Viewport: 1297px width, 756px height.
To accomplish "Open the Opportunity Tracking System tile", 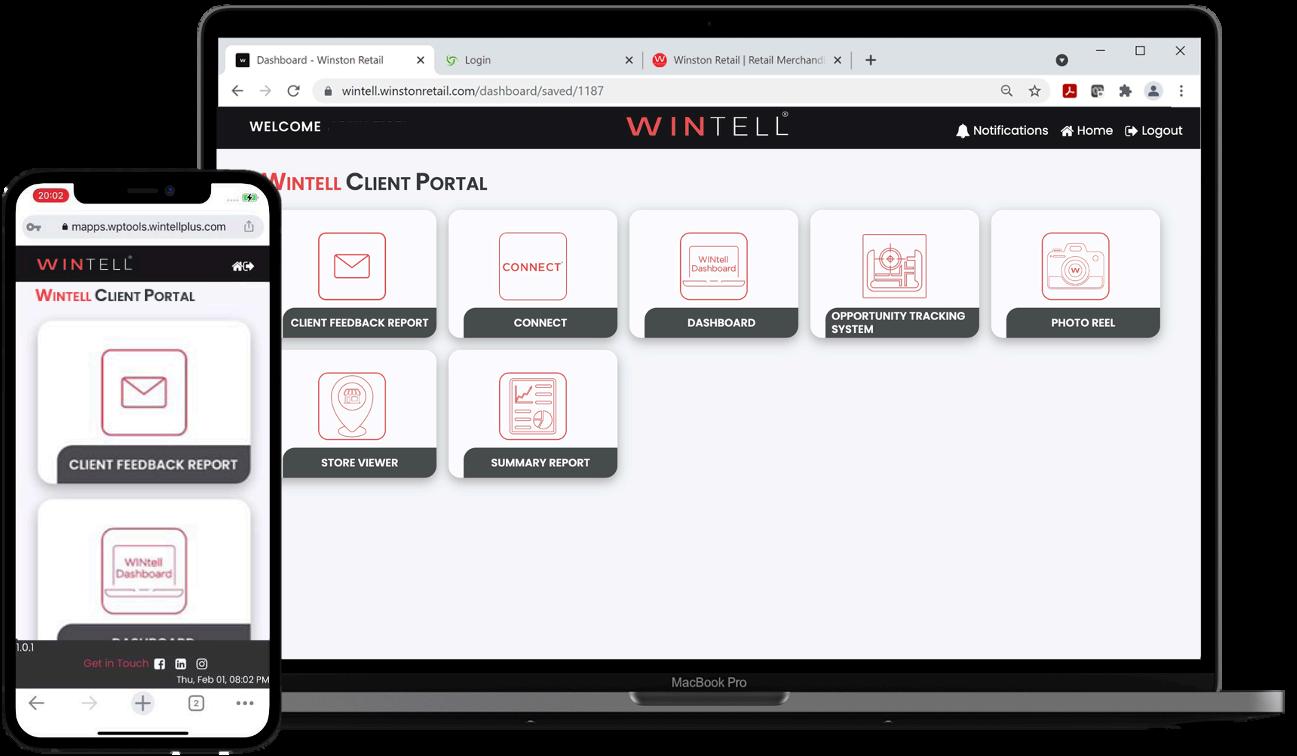I will [895, 274].
